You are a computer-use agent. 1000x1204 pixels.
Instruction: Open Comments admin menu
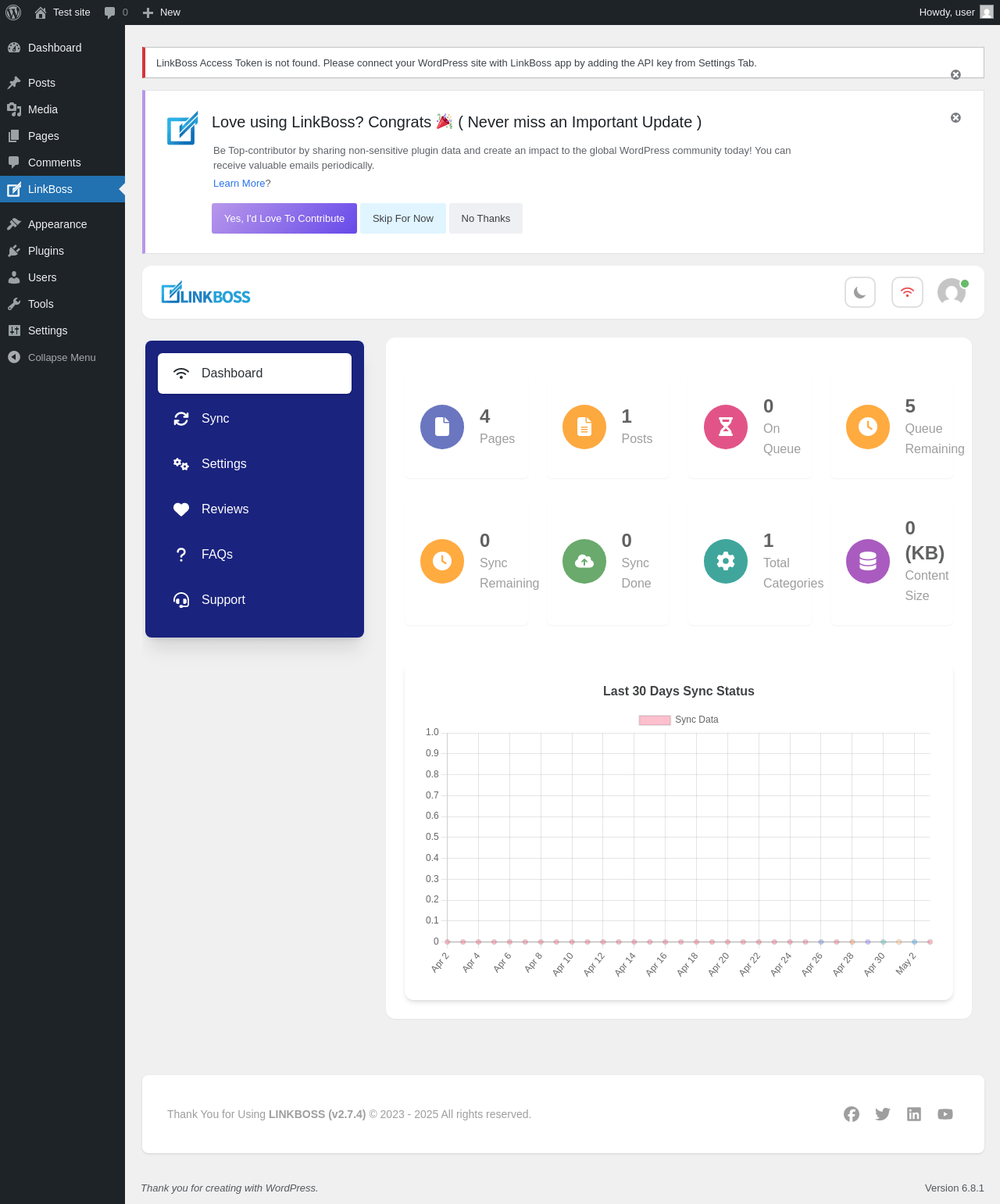pyautogui.click(x=62, y=163)
